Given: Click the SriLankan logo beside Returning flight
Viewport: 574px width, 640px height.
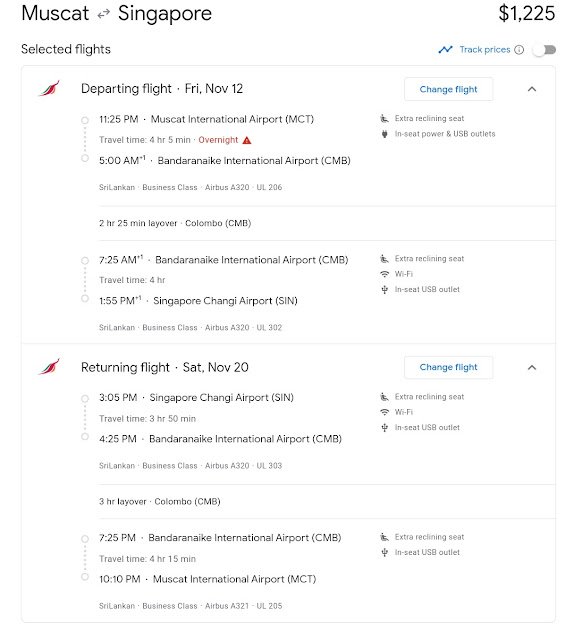Looking at the screenshot, I should [49, 367].
